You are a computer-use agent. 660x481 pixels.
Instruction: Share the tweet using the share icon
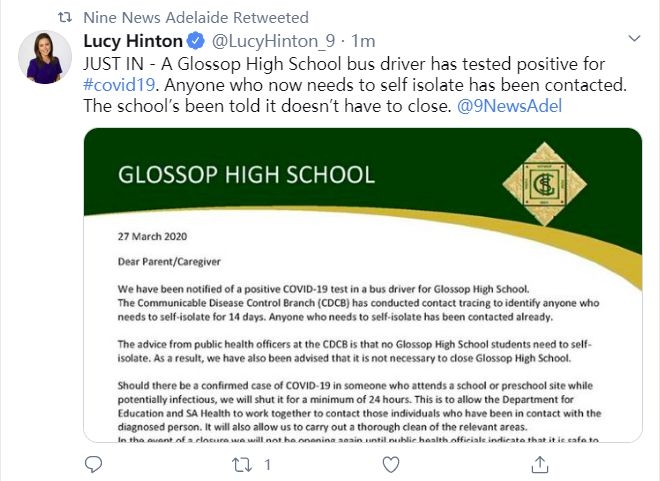(x=539, y=464)
